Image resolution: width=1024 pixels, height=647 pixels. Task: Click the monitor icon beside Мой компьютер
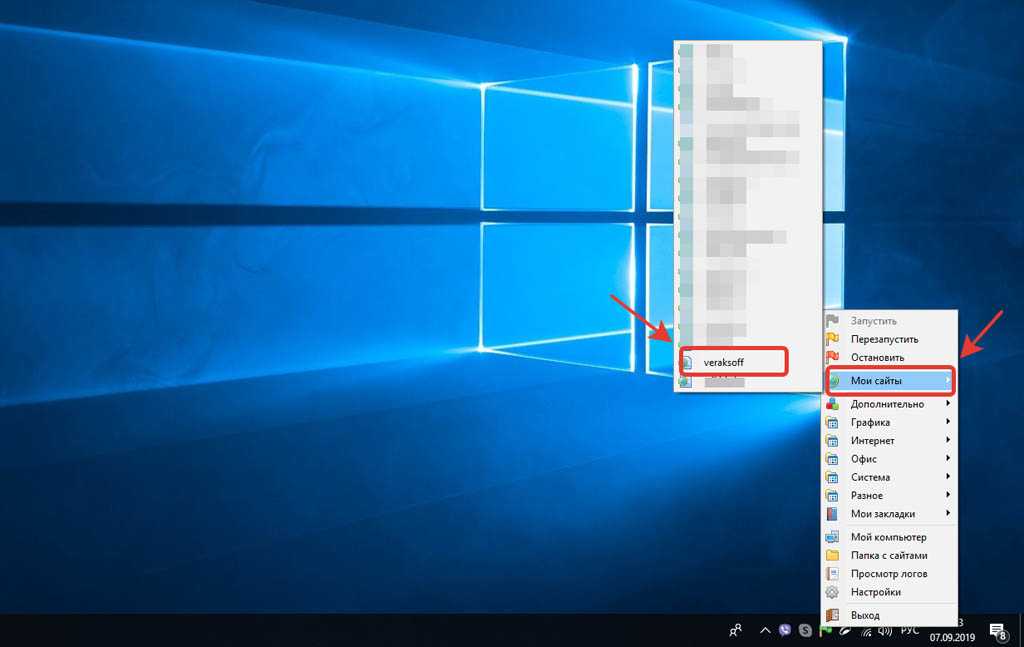coord(832,537)
